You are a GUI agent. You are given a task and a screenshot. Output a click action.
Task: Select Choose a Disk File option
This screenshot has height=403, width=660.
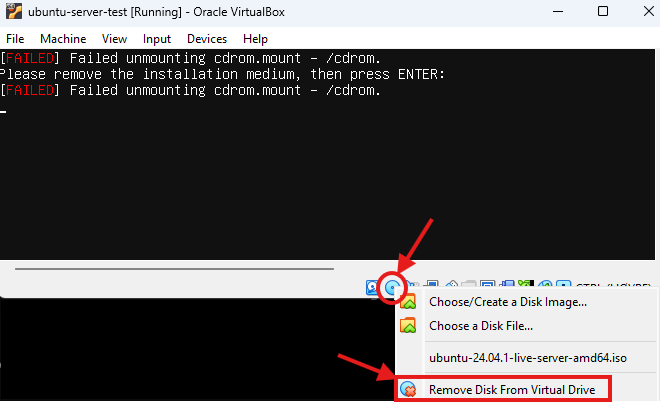click(x=481, y=326)
